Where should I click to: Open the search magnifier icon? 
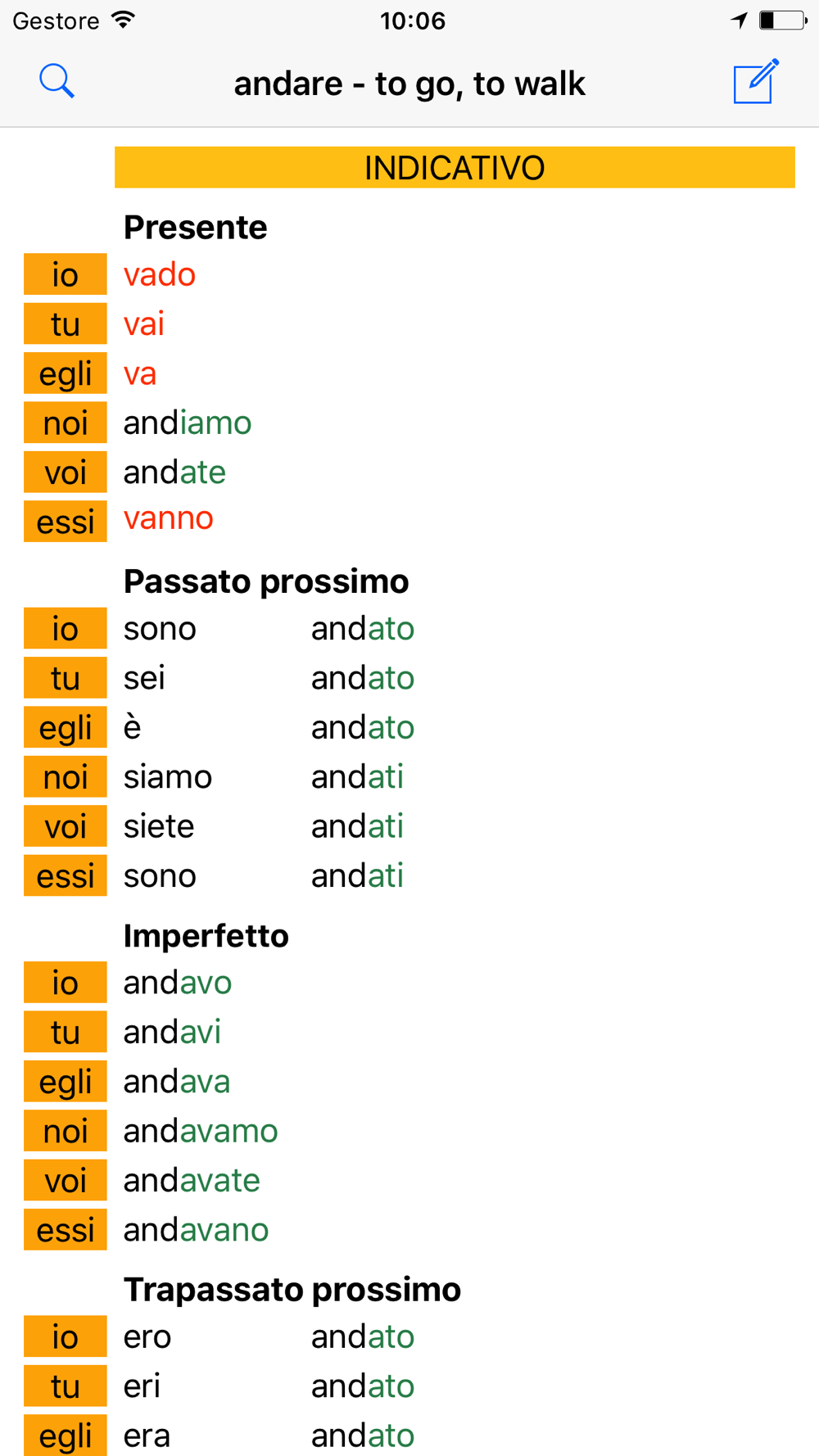(x=57, y=82)
